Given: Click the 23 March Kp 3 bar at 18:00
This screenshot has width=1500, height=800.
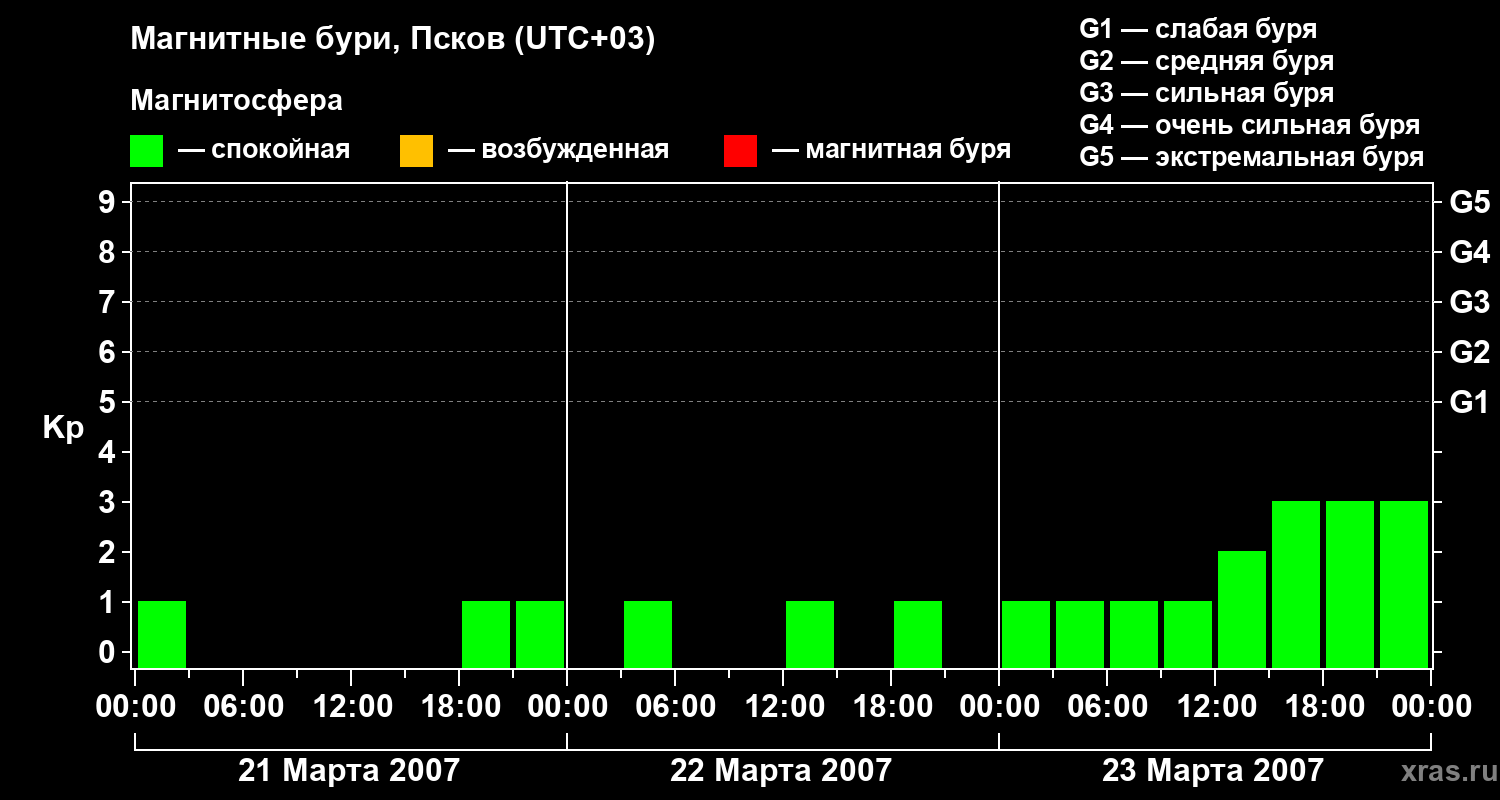Looking at the screenshot, I should (1350, 584).
